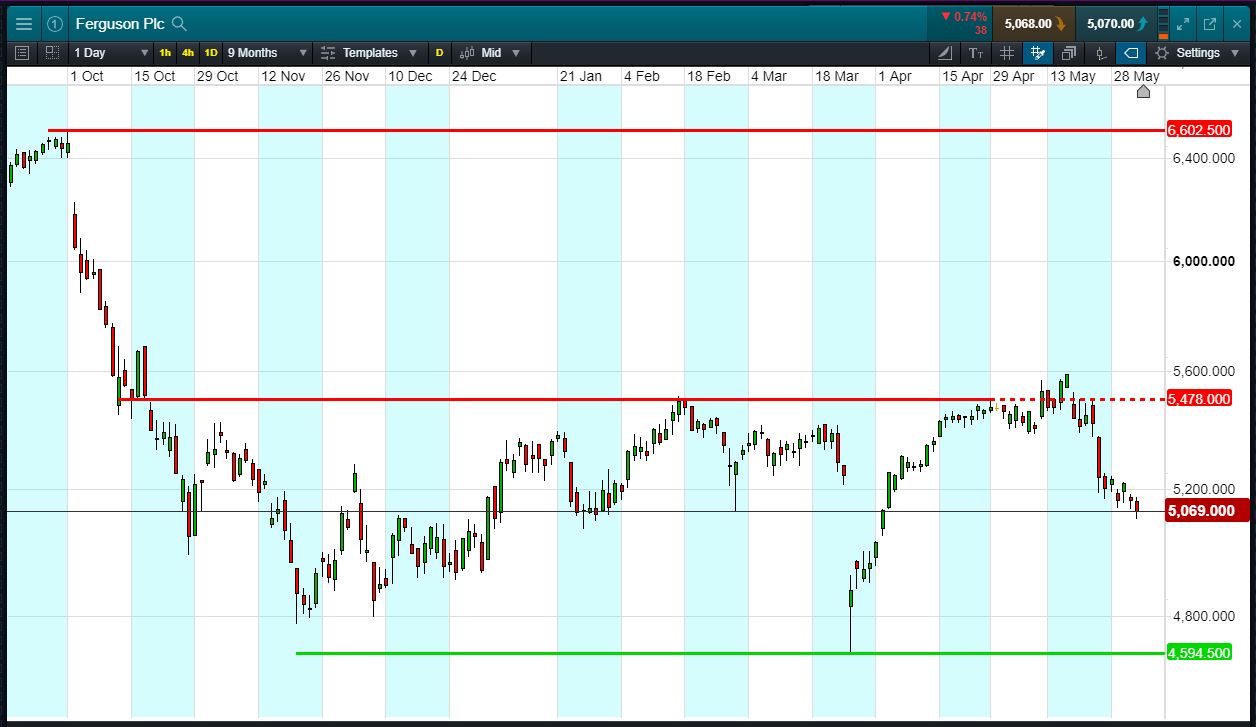Click the candle price marker icon

click(x=1100, y=53)
